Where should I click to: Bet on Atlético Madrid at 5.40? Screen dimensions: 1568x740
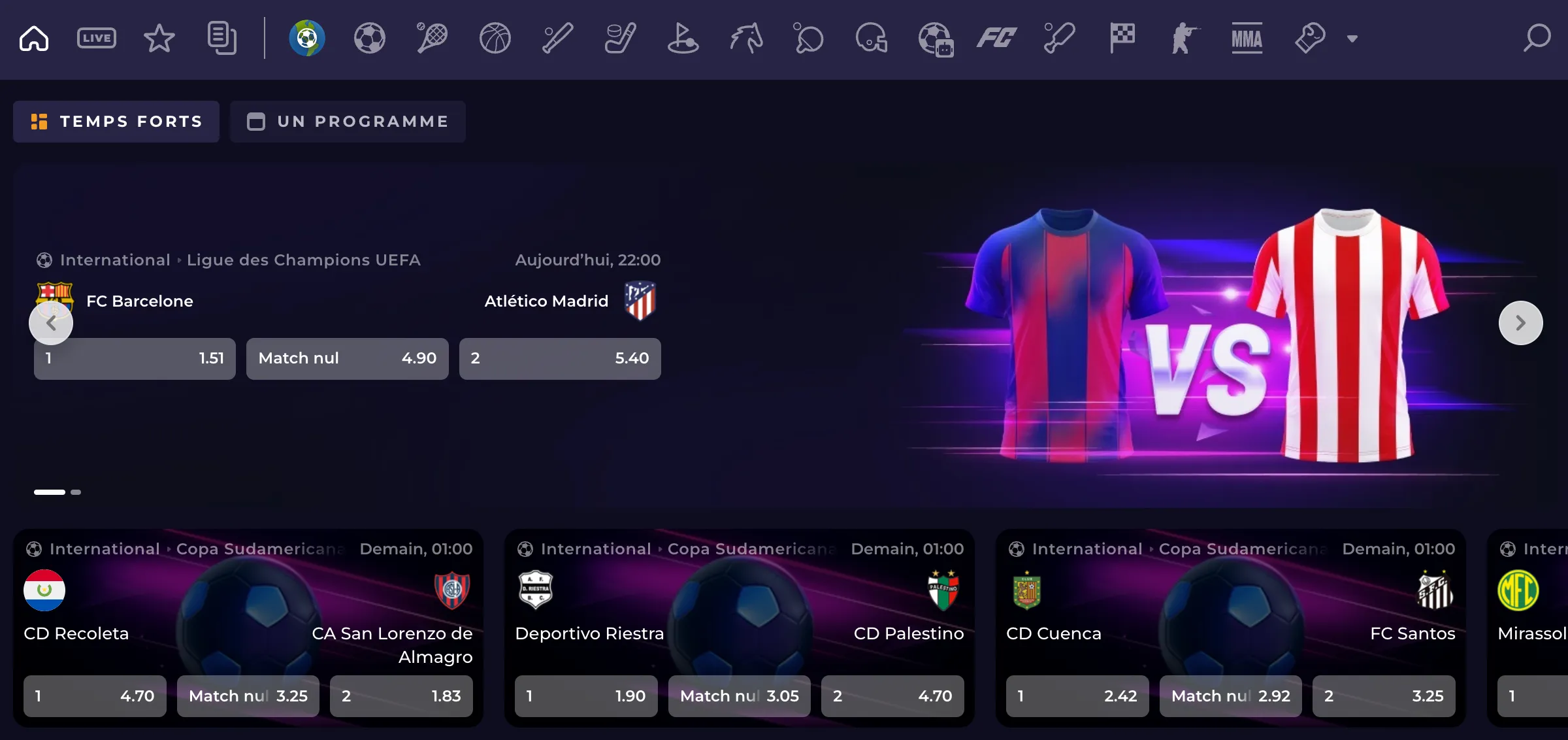[560, 359]
